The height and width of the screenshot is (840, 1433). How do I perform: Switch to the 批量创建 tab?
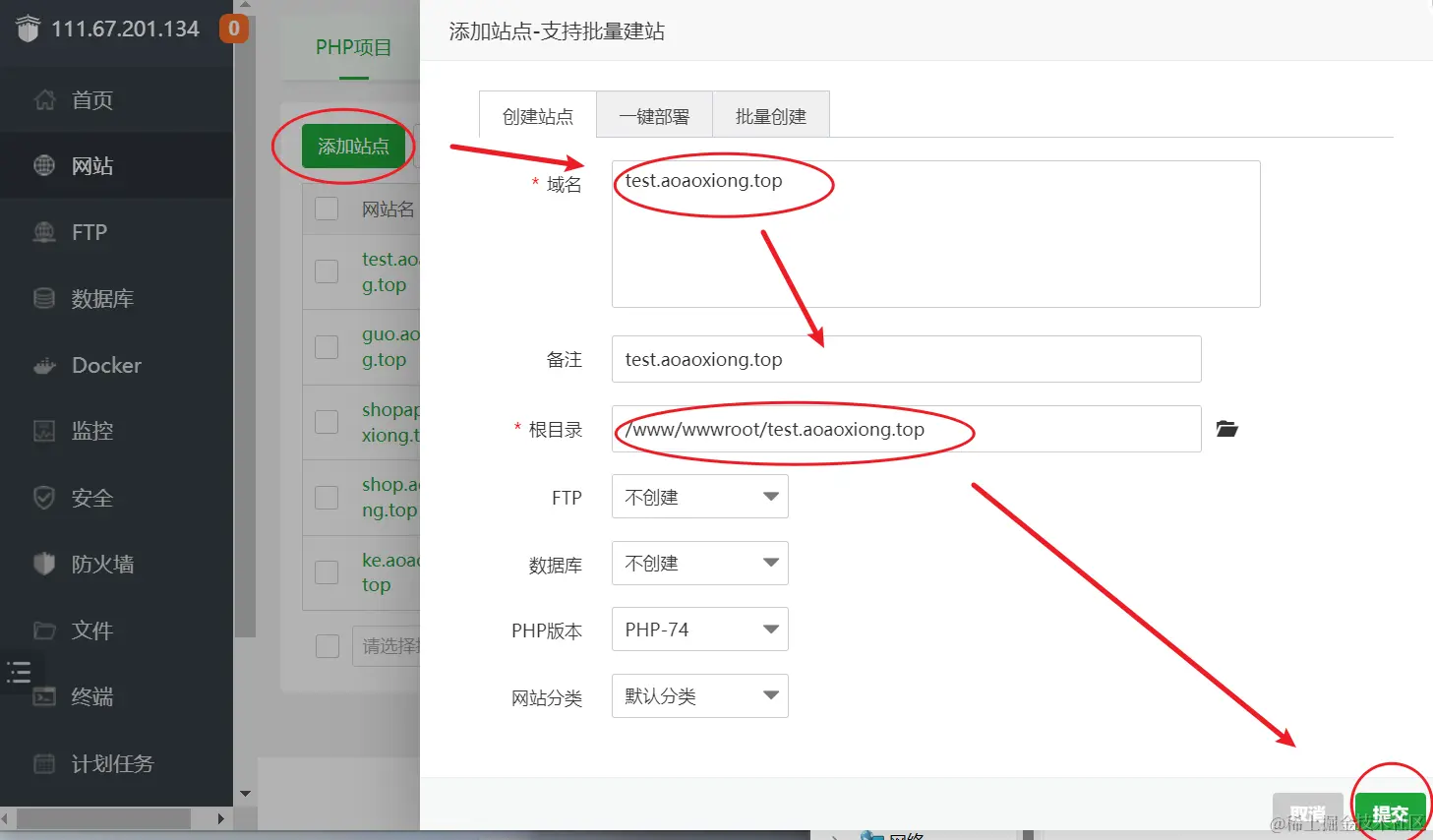tap(771, 115)
